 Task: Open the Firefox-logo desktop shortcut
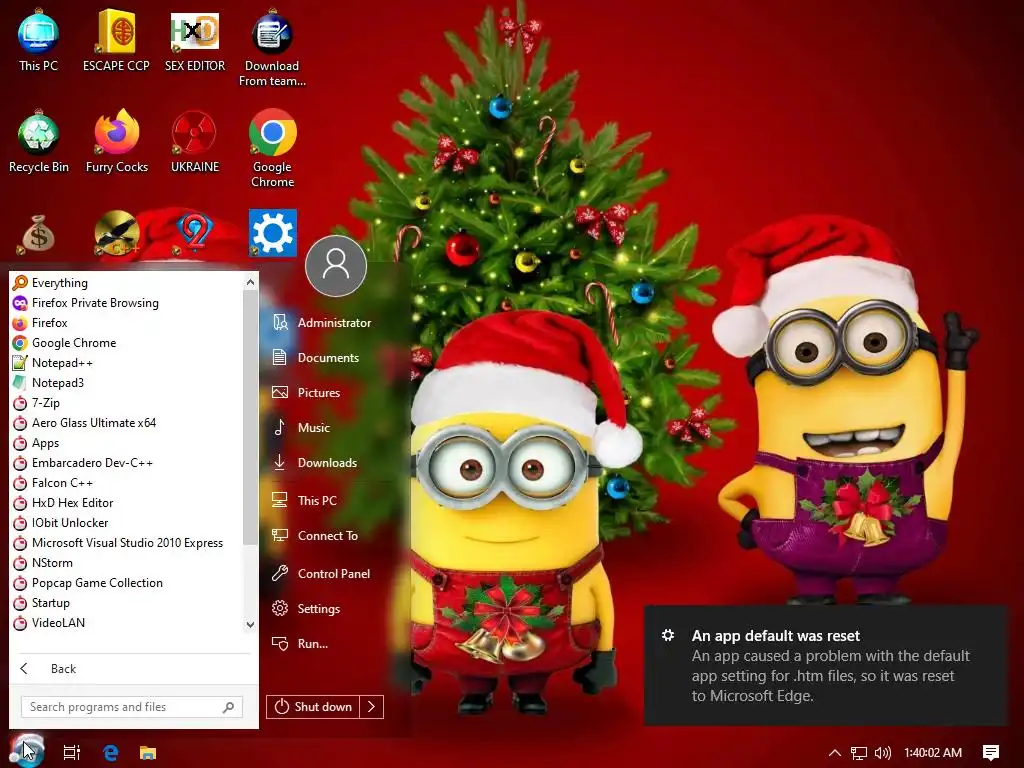point(116,141)
